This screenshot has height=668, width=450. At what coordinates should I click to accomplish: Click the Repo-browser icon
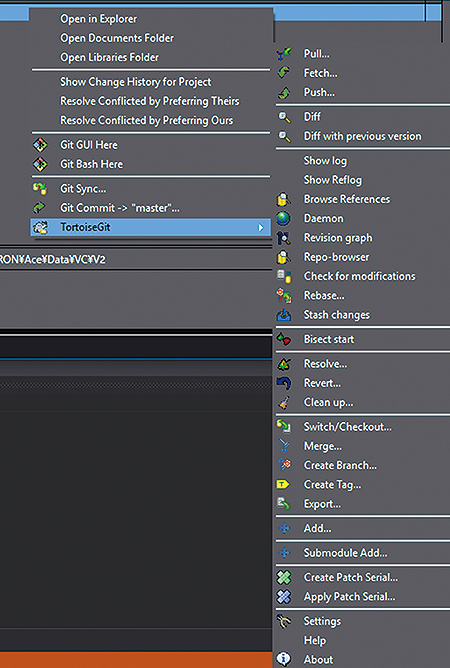point(284,257)
